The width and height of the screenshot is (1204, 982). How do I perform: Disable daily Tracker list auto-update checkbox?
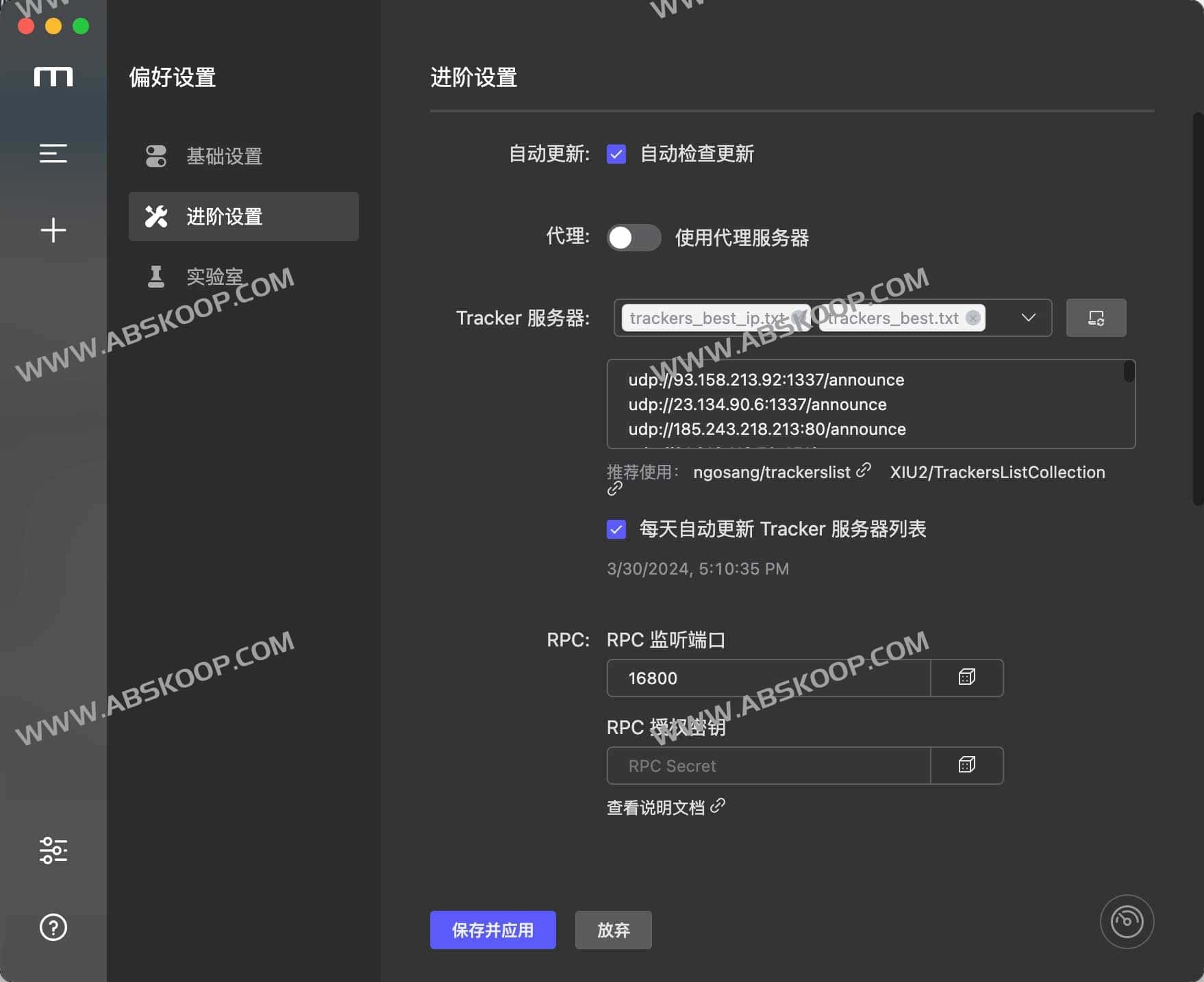[616, 529]
